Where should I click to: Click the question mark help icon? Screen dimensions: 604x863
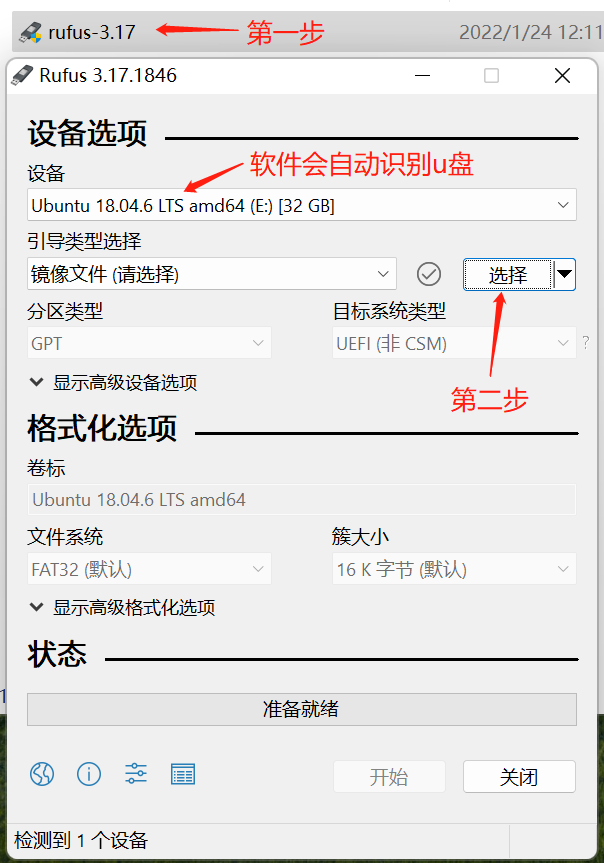[x=586, y=343]
